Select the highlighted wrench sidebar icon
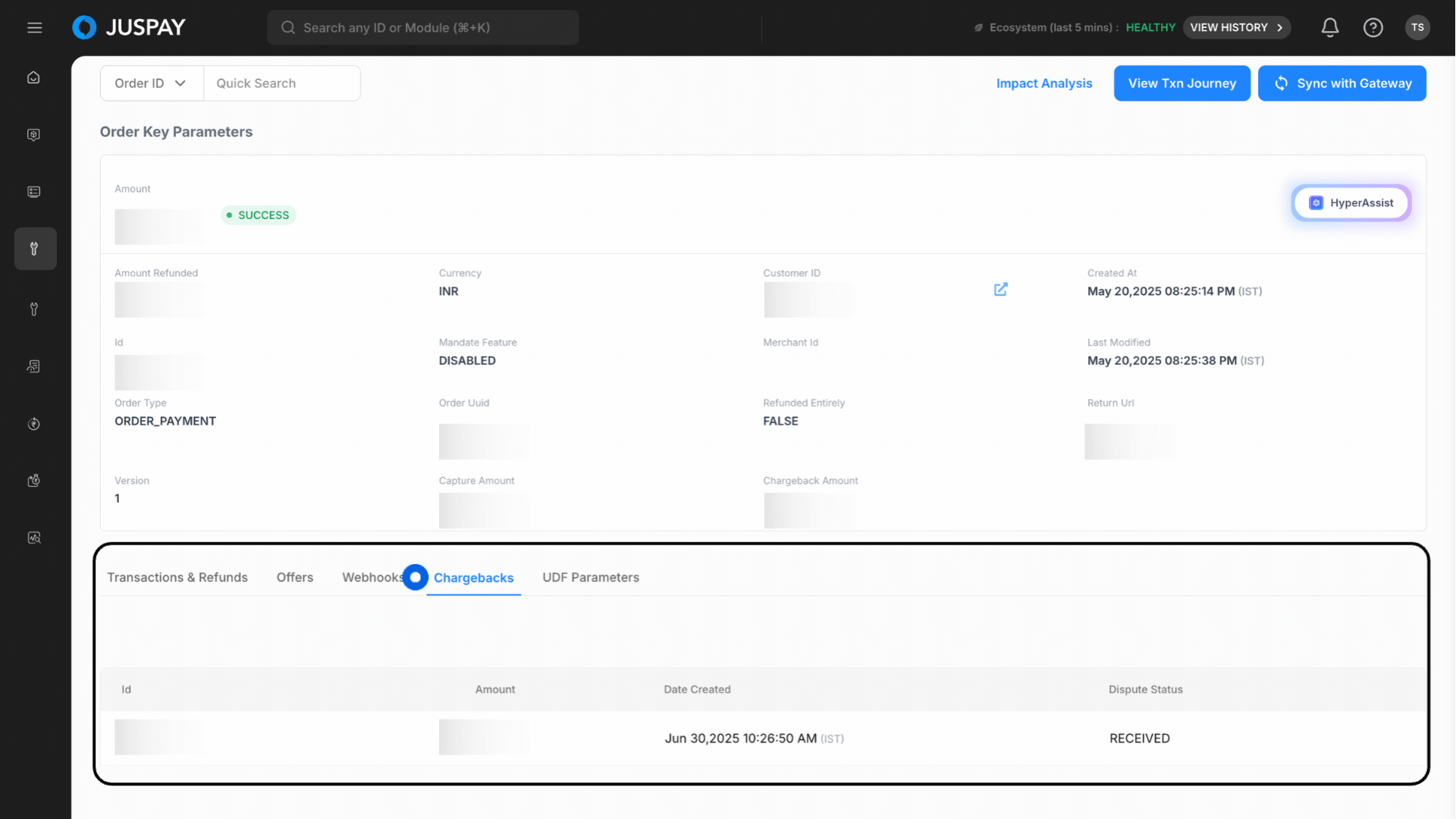This screenshot has height=819, width=1456. tap(35, 249)
